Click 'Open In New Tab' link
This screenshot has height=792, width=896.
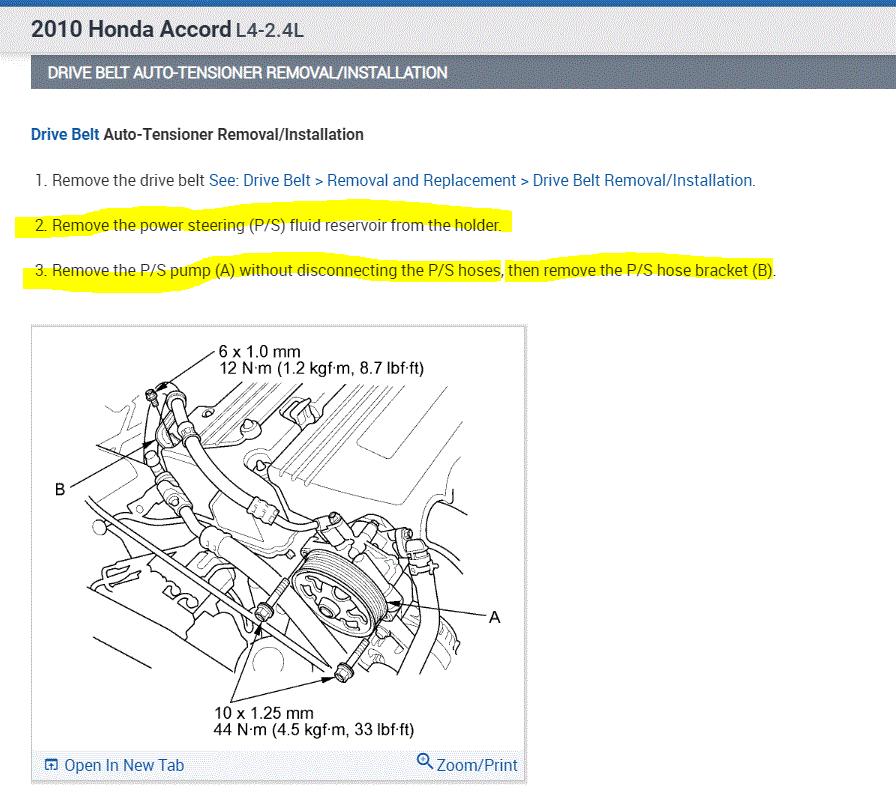point(124,765)
